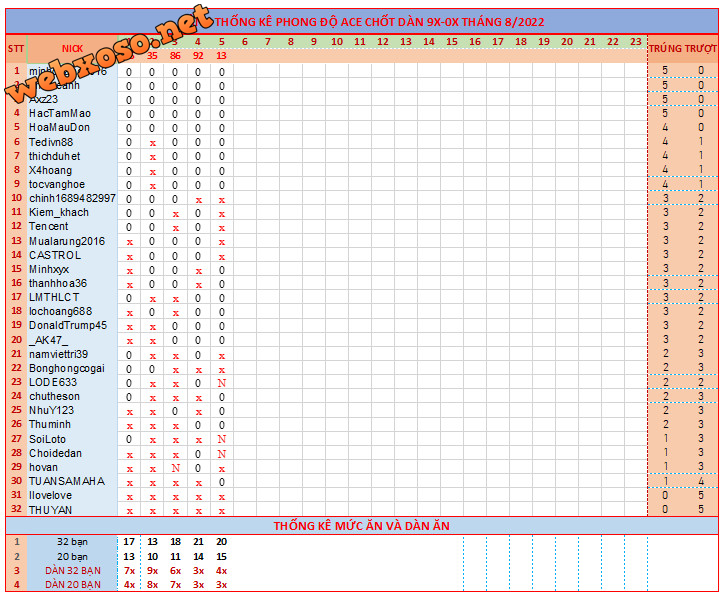Click the 'TRÚNG' column header
The height and width of the screenshot is (596, 724).
click(x=665, y=48)
